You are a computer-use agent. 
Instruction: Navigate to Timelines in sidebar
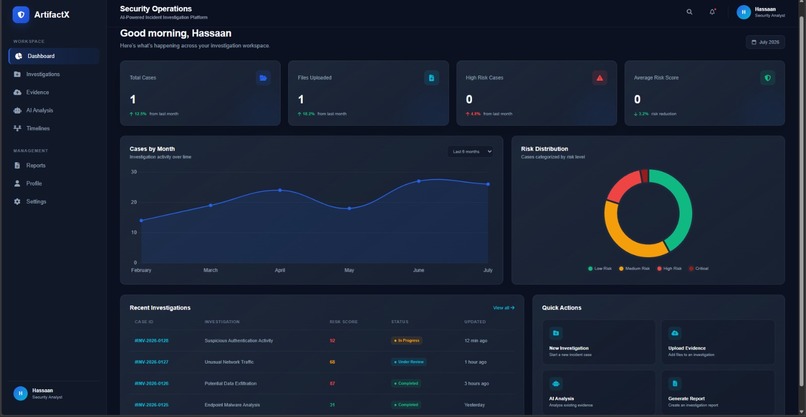tap(54, 128)
